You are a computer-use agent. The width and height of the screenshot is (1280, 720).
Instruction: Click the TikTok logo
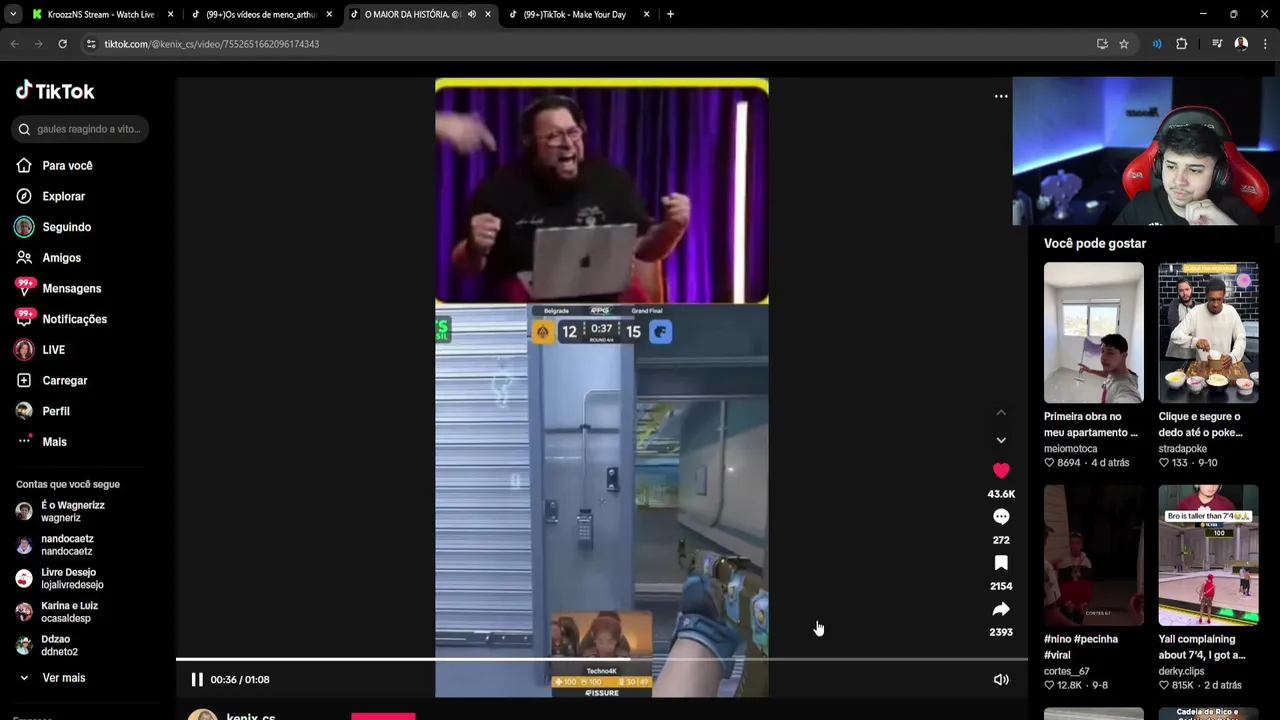coord(55,91)
